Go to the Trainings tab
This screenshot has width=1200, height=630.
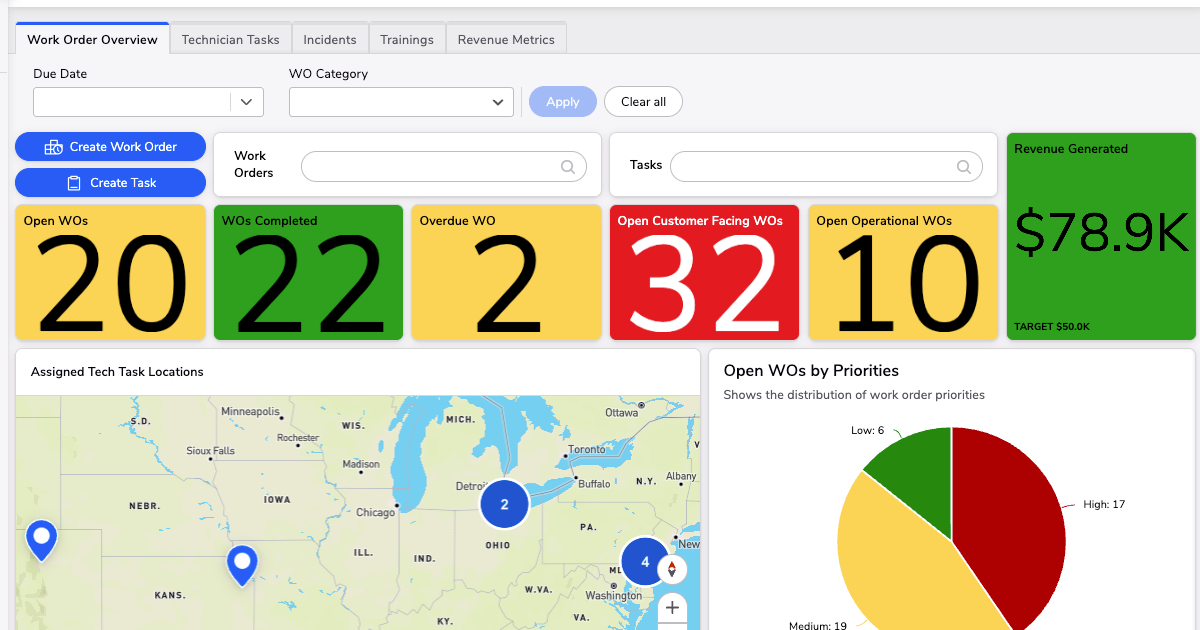[x=407, y=39]
